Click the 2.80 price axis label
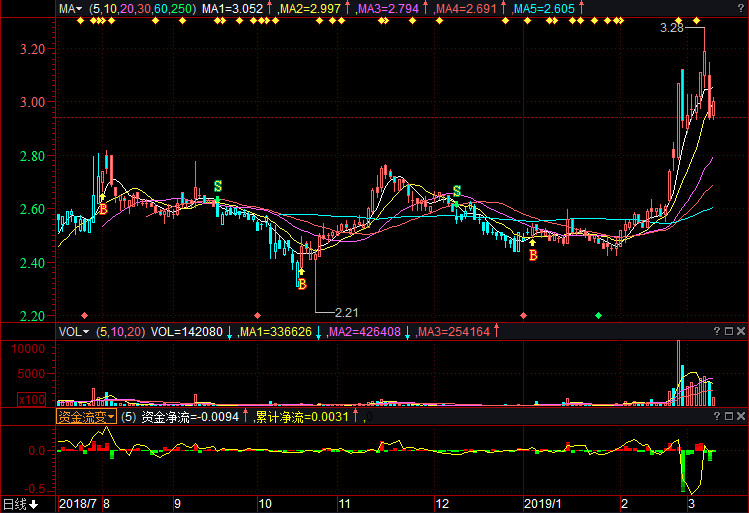749x513 pixels. click(x=32, y=156)
